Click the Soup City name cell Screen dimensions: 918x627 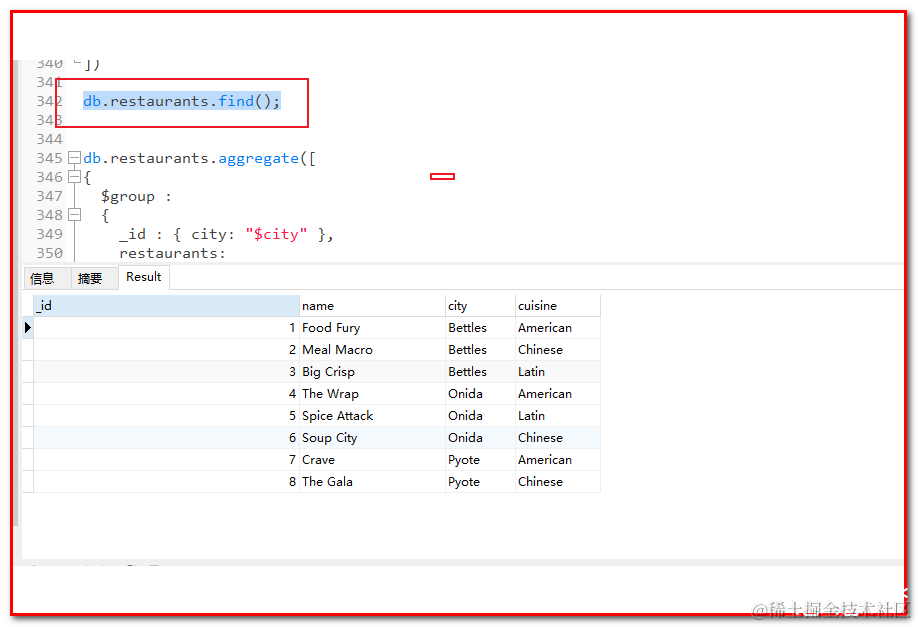pyautogui.click(x=372, y=438)
